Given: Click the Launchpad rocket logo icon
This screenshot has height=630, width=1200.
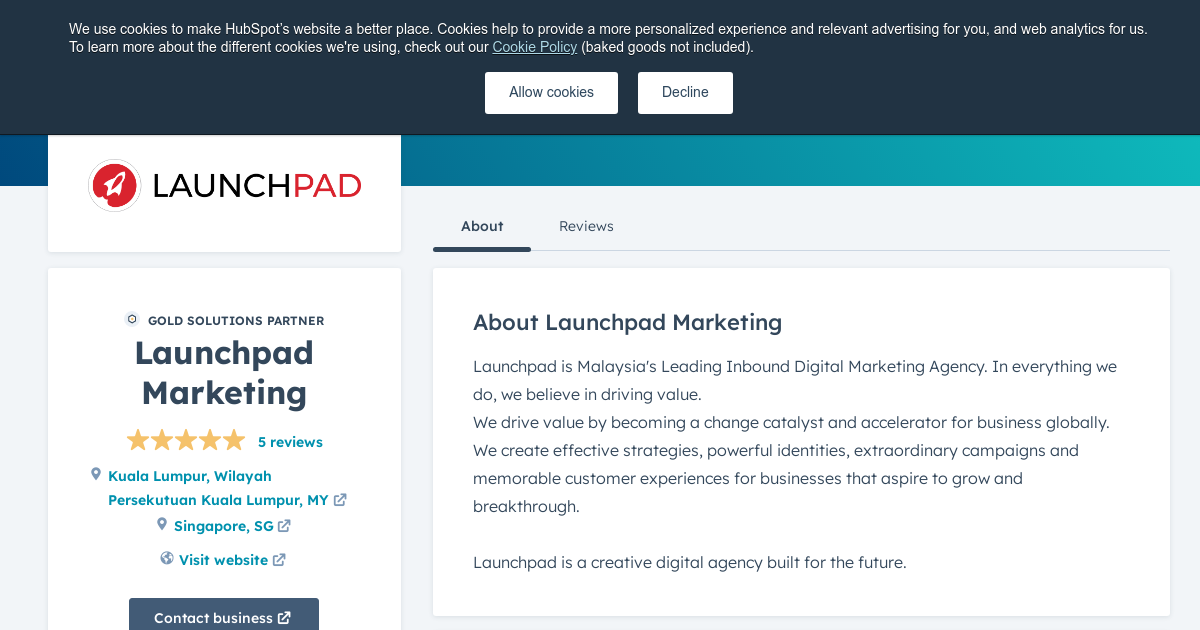Looking at the screenshot, I should click(x=114, y=184).
